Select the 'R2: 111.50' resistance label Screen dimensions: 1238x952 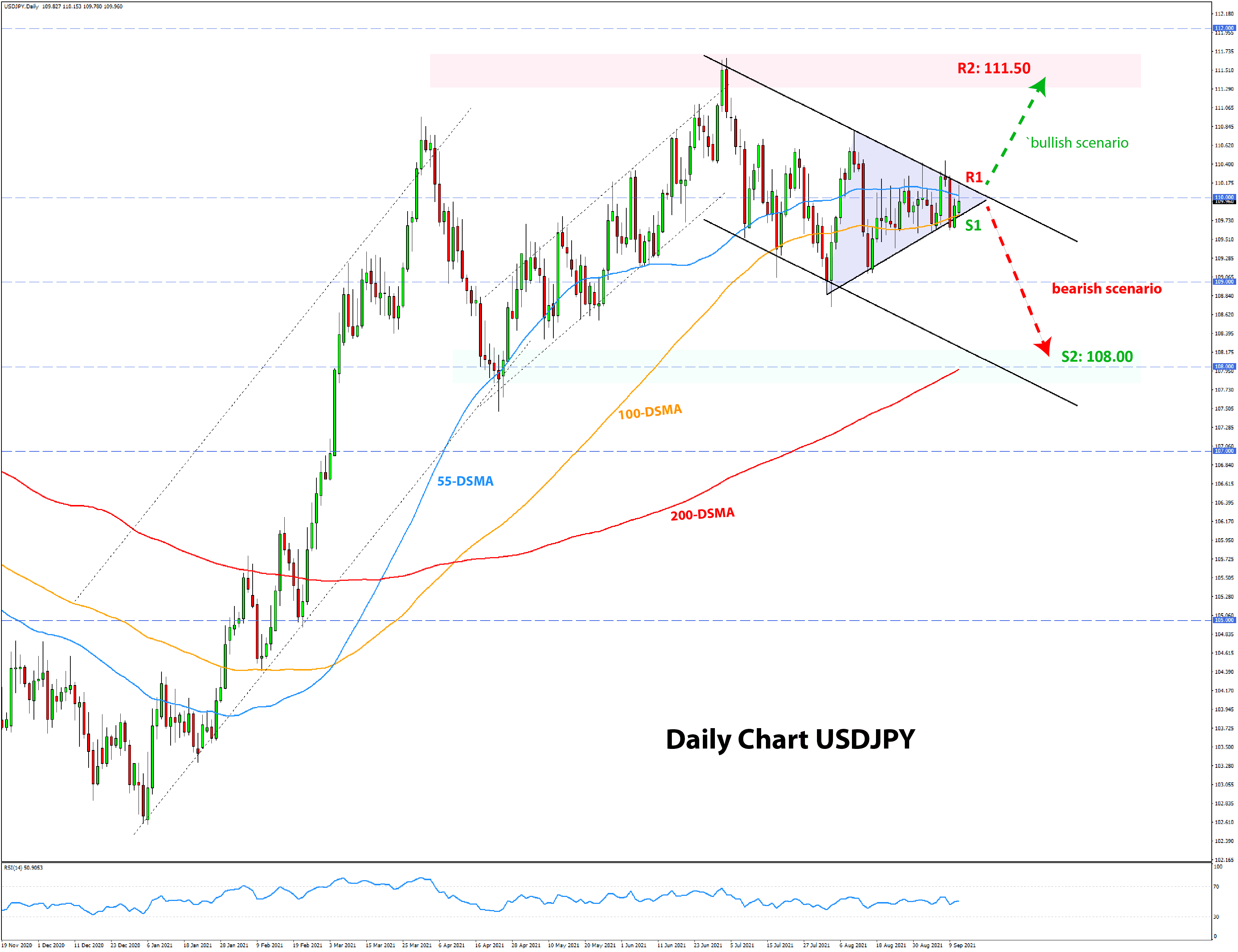pyautogui.click(x=993, y=68)
